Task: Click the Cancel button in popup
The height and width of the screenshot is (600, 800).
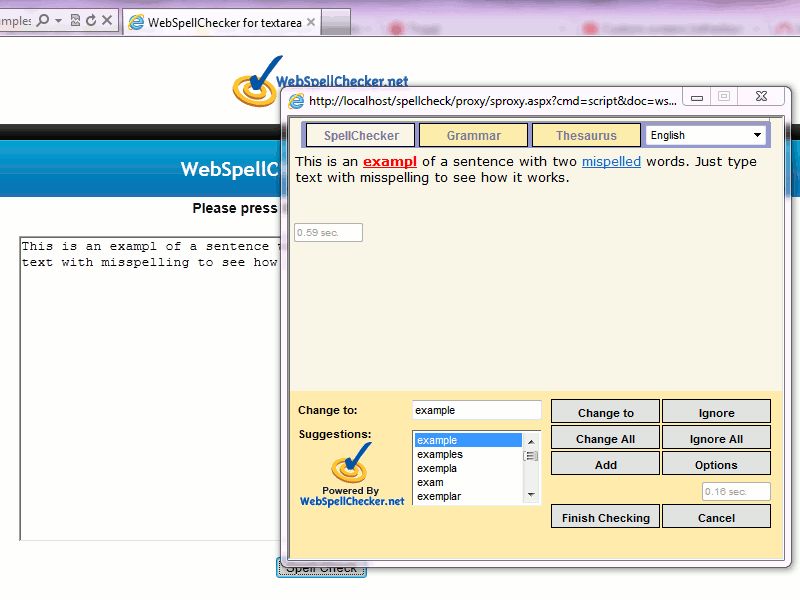Action: pos(716,517)
